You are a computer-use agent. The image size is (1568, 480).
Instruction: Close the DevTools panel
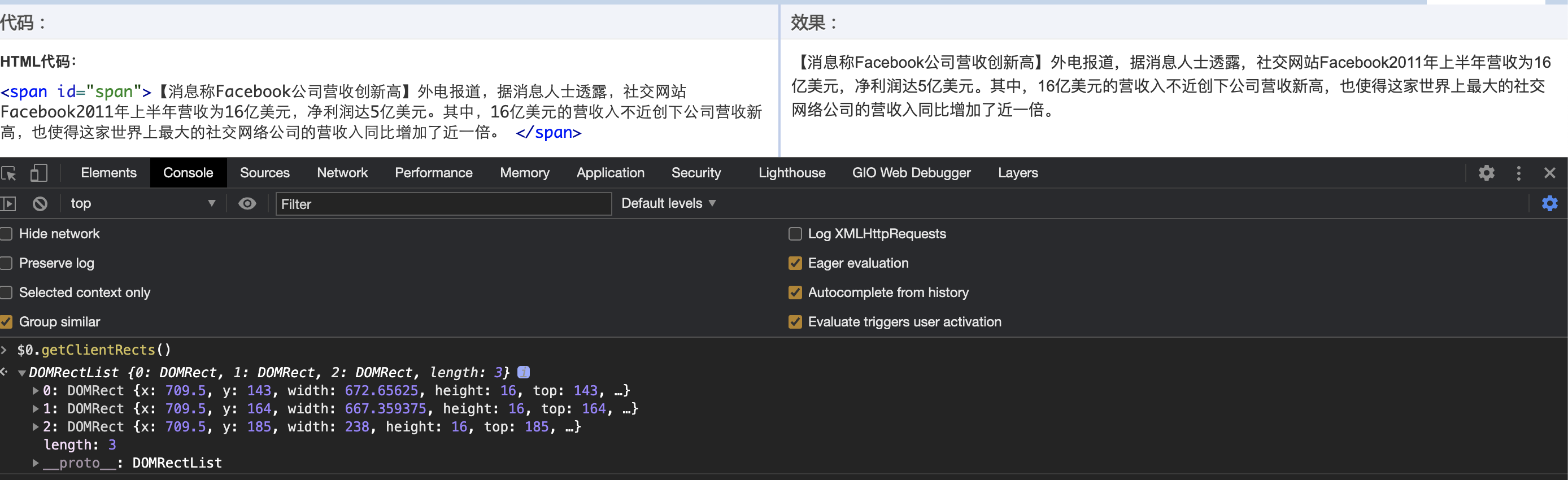(1550, 173)
